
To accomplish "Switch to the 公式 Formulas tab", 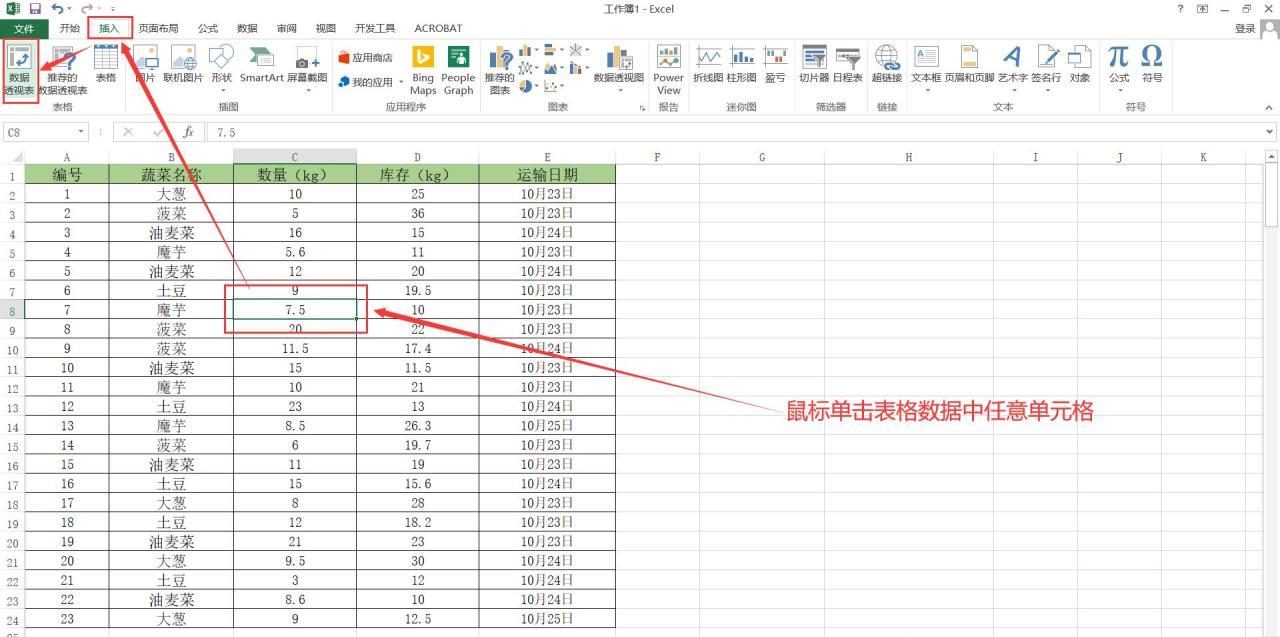I will point(208,28).
